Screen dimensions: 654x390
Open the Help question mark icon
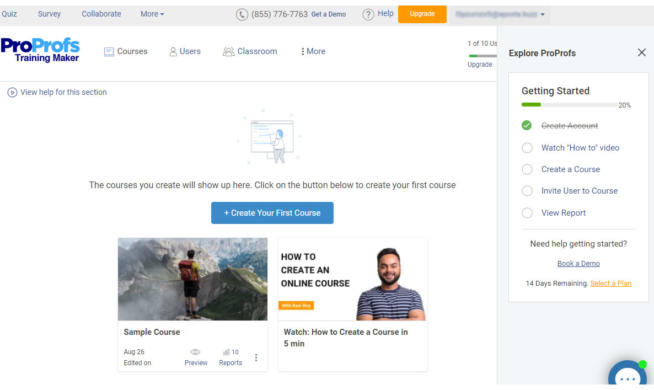point(368,15)
